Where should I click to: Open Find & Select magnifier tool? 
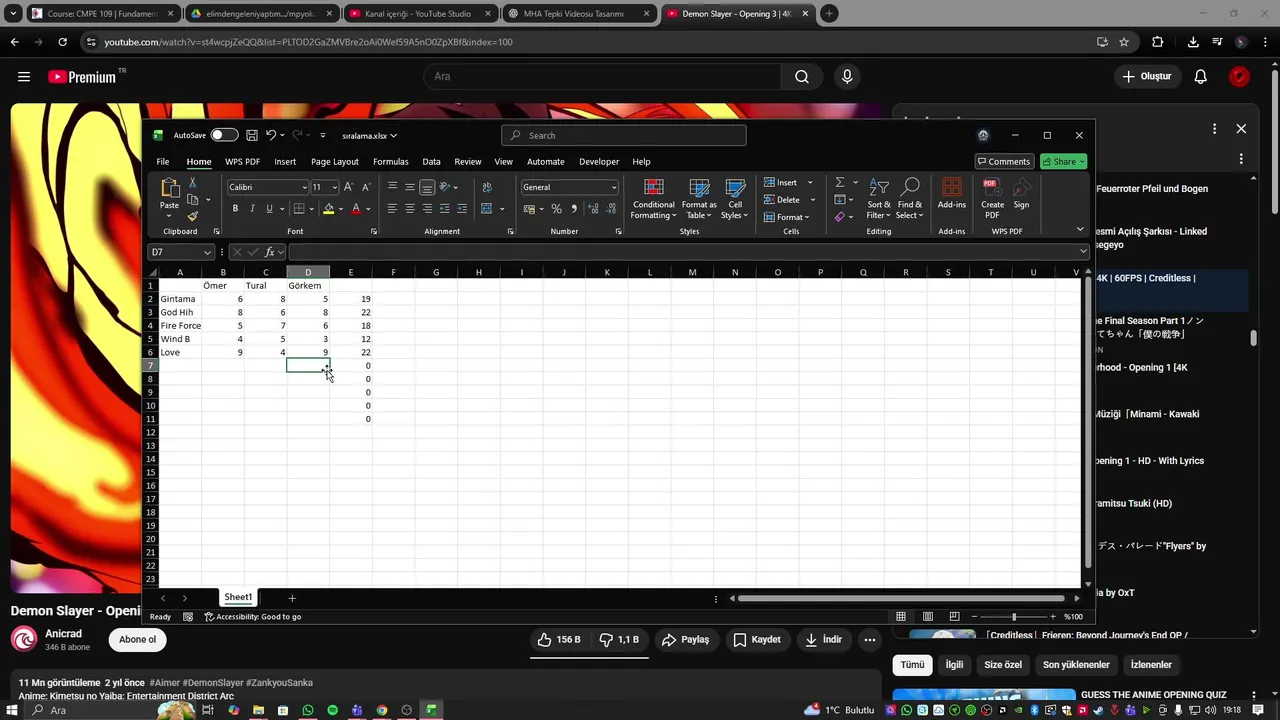[910, 199]
